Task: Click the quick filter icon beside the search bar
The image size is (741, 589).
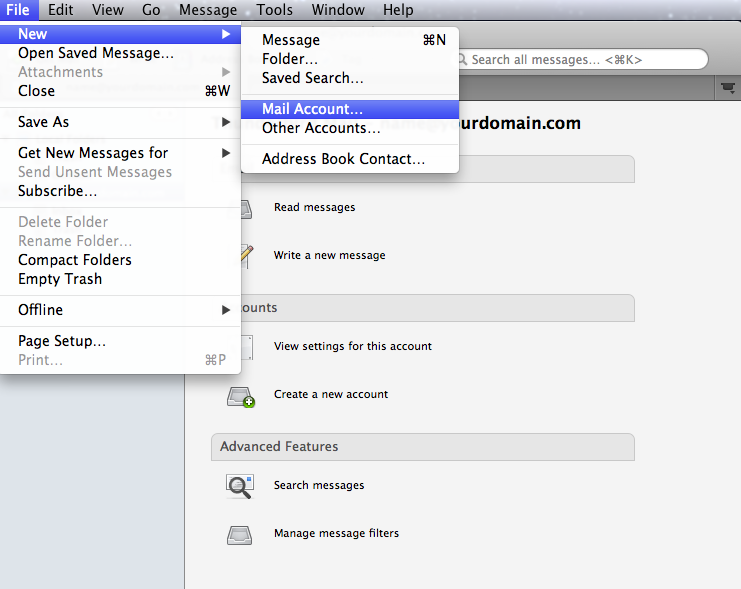Action: [x=728, y=88]
